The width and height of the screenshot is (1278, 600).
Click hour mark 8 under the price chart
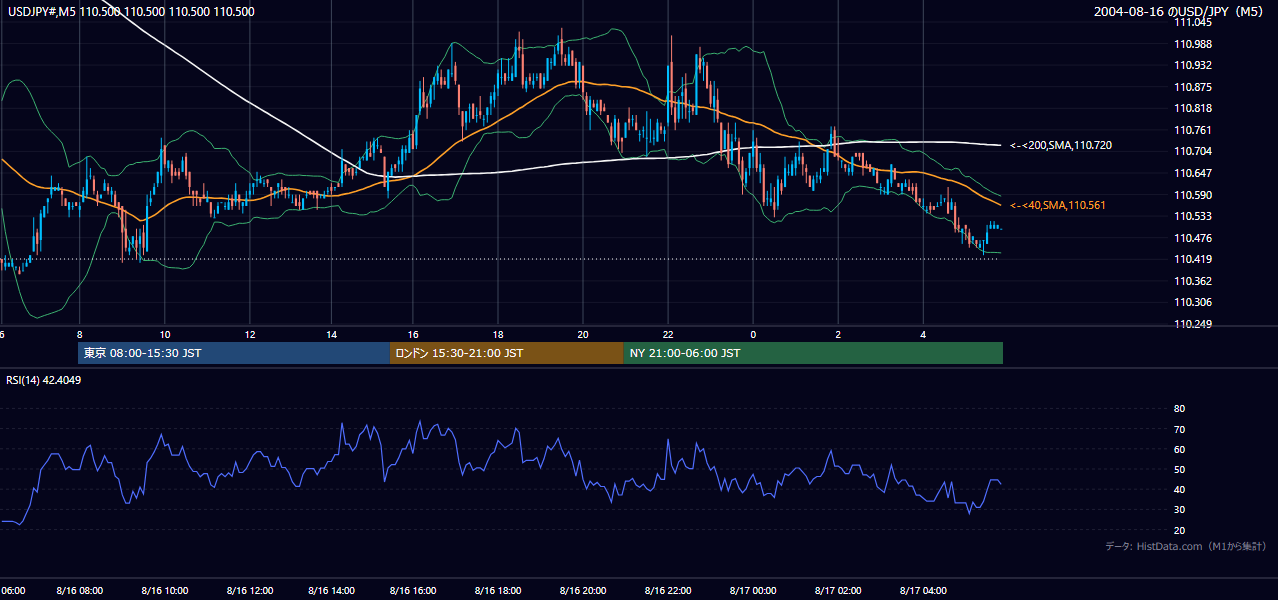tap(79, 335)
